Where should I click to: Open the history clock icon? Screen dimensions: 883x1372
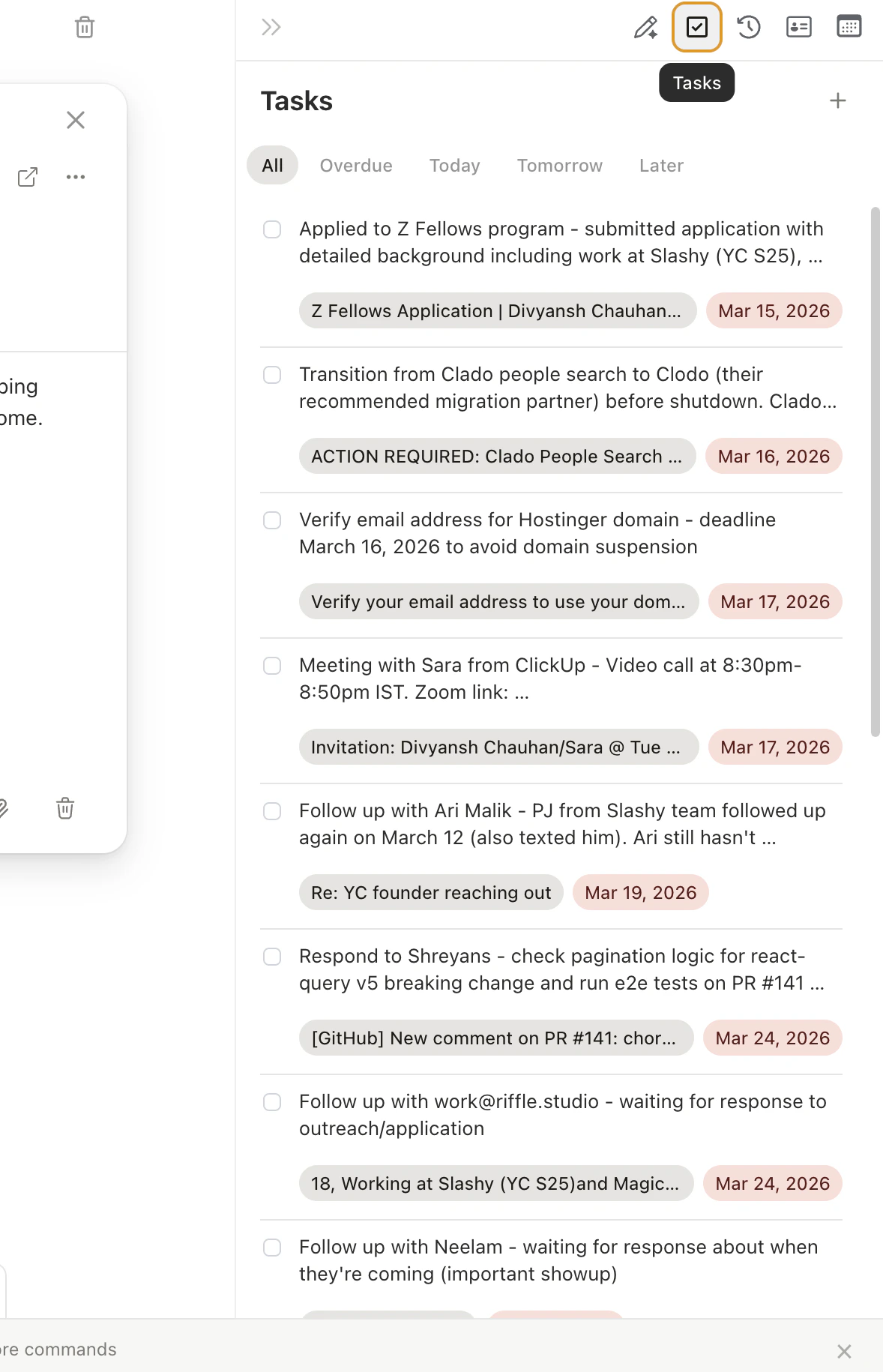pos(748,27)
